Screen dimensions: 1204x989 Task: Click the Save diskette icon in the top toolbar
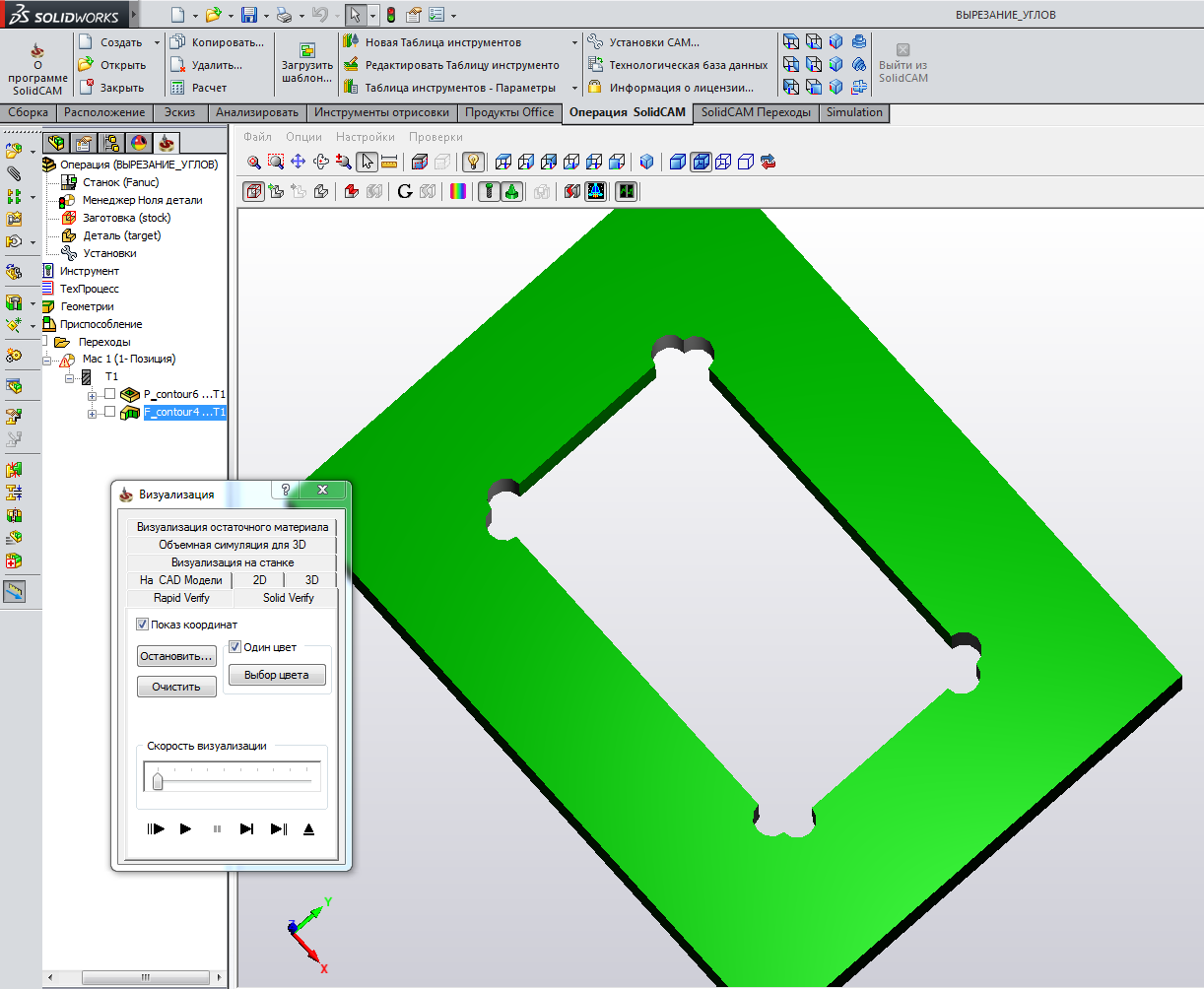point(249,15)
